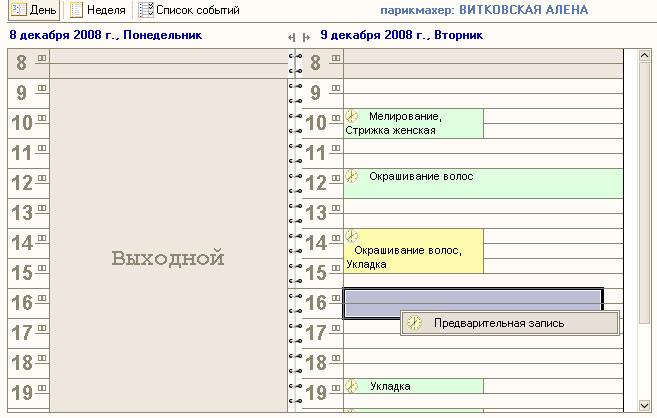Image resolution: width=657 pixels, height=418 pixels.
Task: Click small grid icon at hour 16 Monday
Action: click(x=42, y=298)
